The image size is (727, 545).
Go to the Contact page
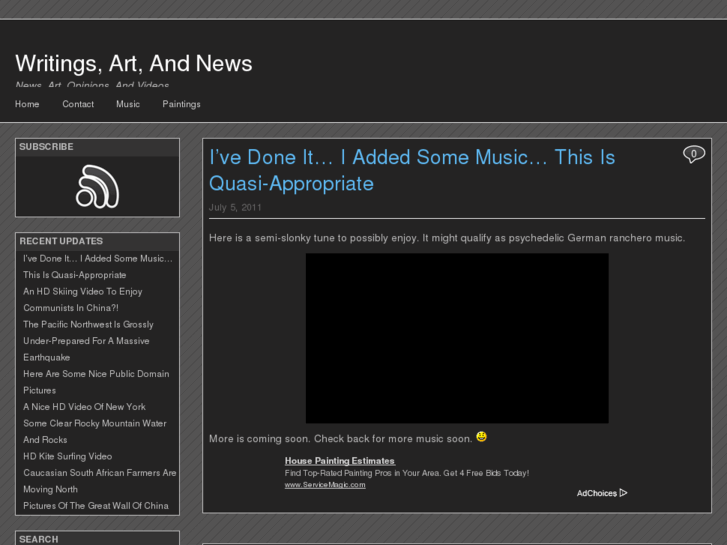[x=78, y=104]
